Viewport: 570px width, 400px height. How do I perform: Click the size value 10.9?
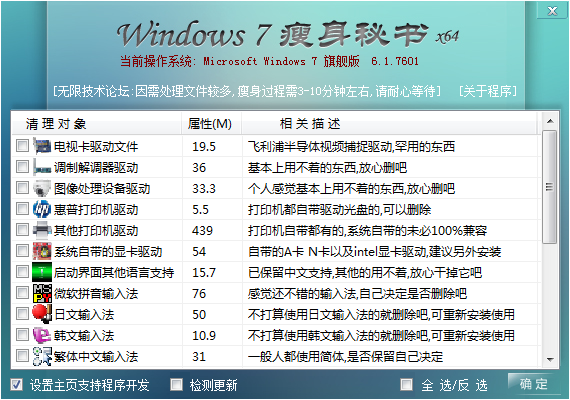(204, 336)
